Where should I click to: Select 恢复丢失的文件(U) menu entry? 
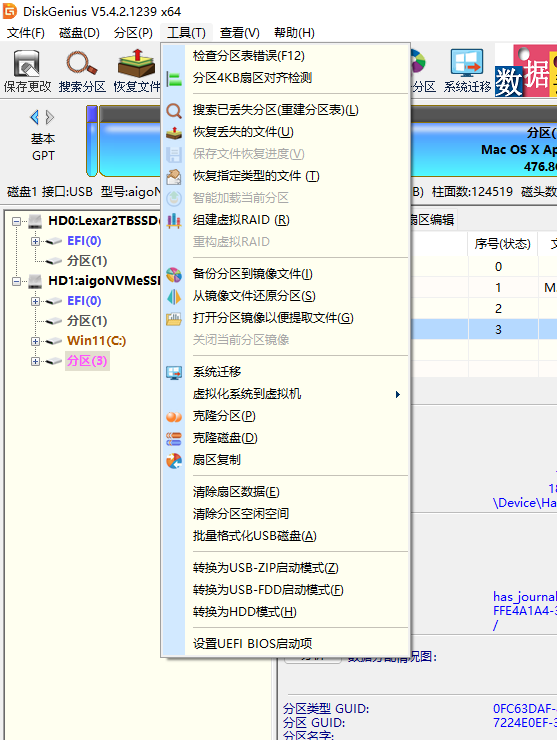(285, 132)
